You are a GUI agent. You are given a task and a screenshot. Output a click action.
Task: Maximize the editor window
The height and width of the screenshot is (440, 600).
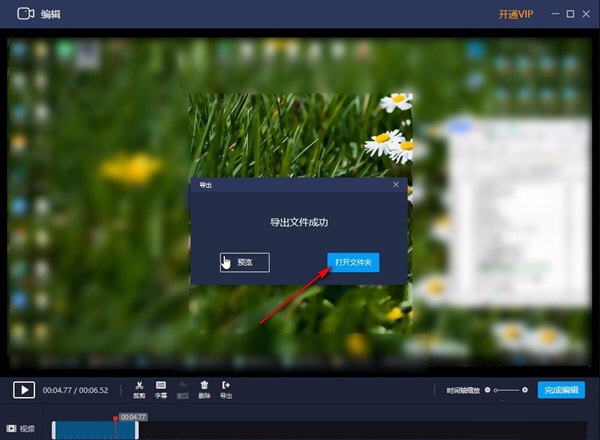point(569,14)
